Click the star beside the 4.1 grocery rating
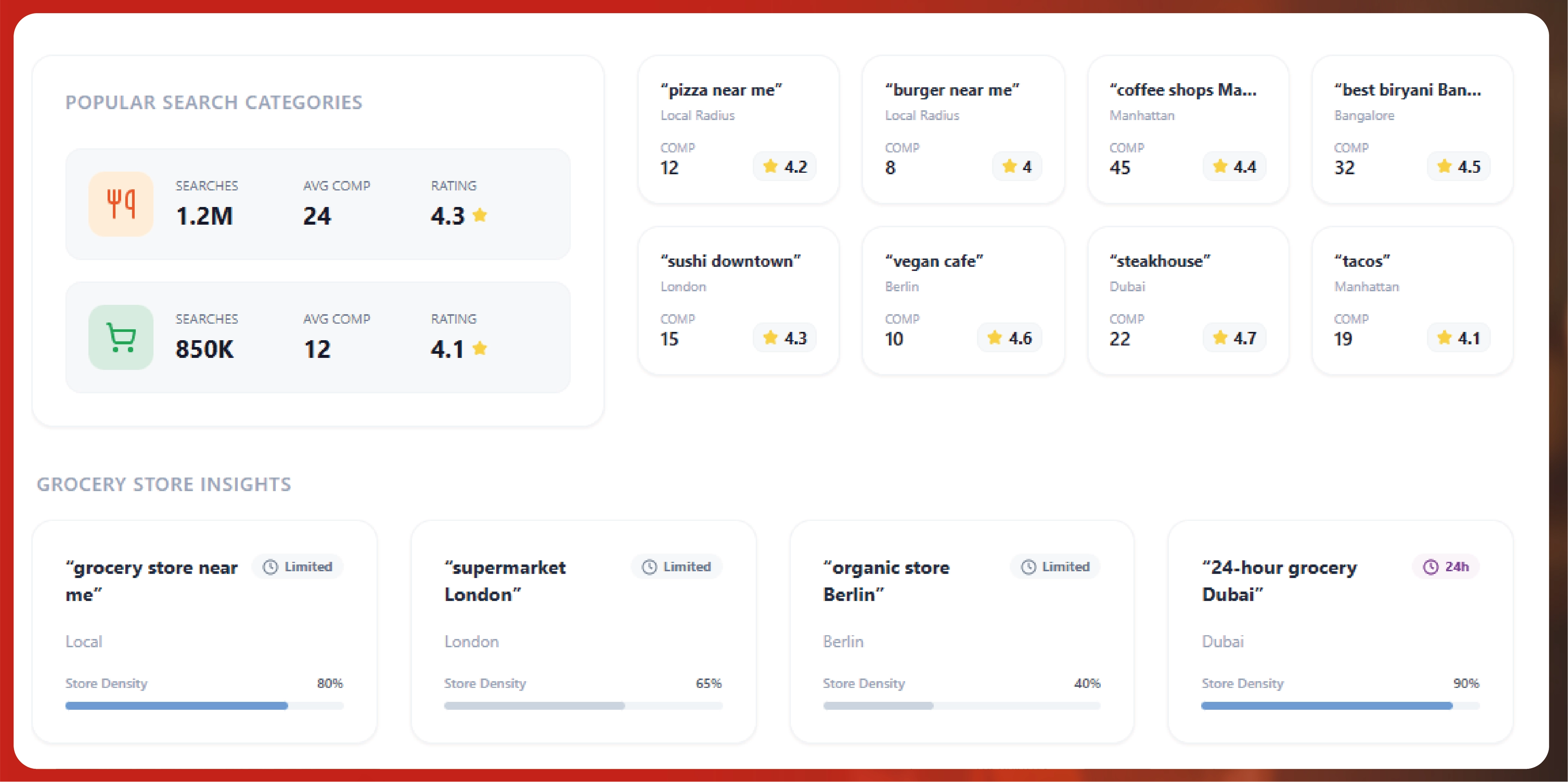This screenshot has height=782, width=1568. coord(480,348)
